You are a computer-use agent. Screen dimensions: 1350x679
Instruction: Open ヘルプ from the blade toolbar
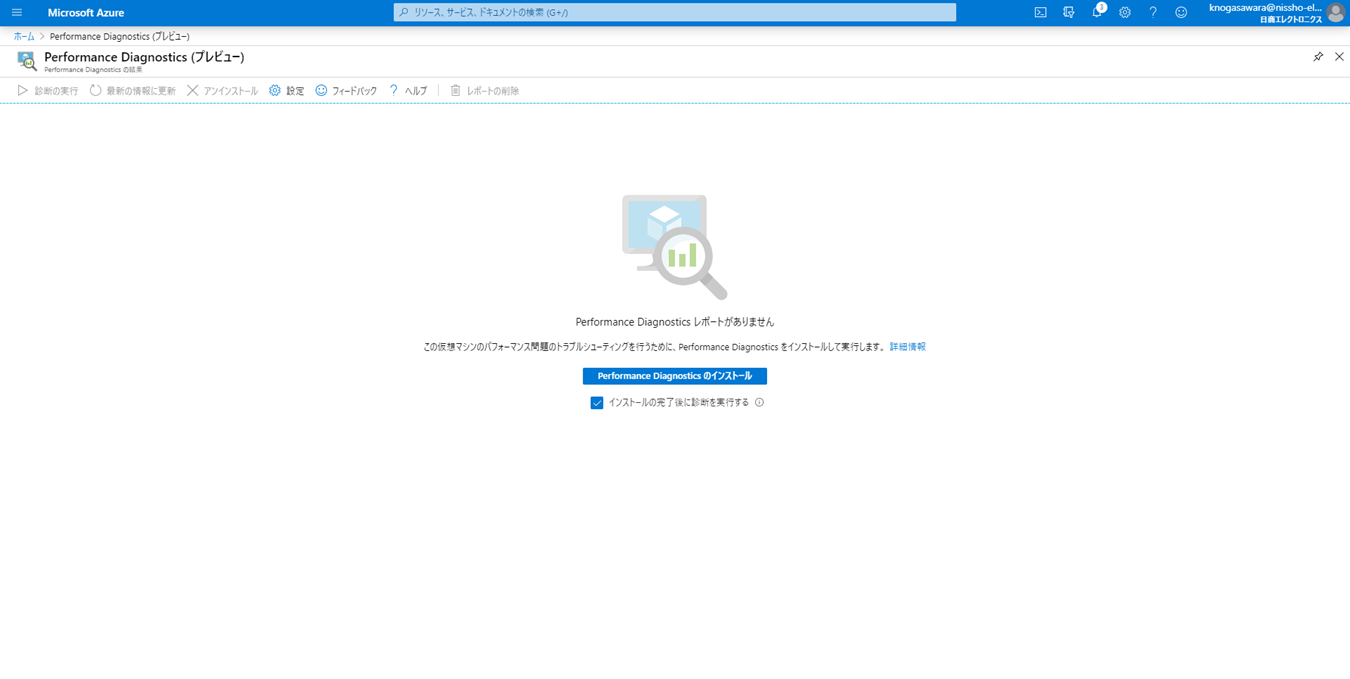pyautogui.click(x=408, y=91)
